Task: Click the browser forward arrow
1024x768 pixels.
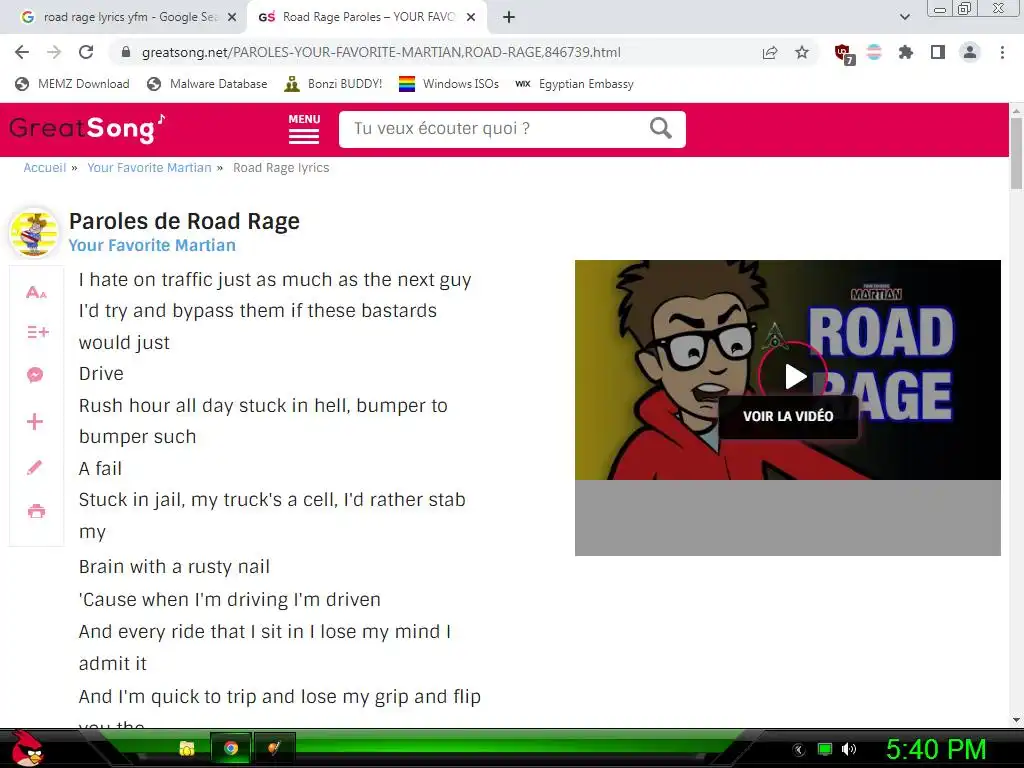Action: (x=54, y=52)
